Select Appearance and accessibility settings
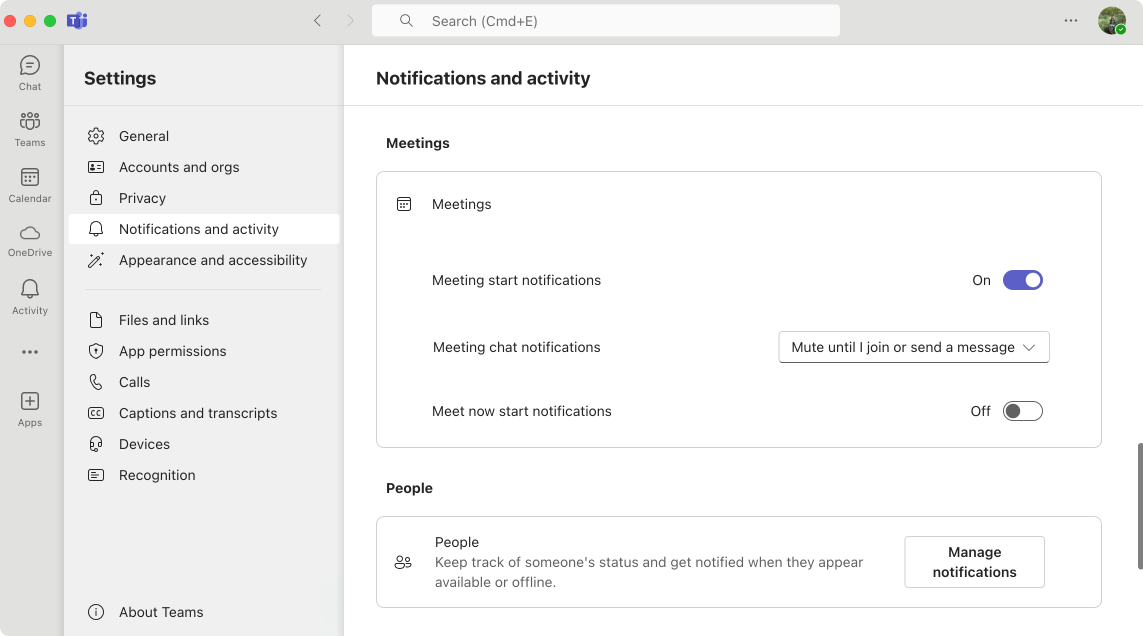Viewport: 1143px width, 636px height. pyautogui.click(x=204, y=260)
